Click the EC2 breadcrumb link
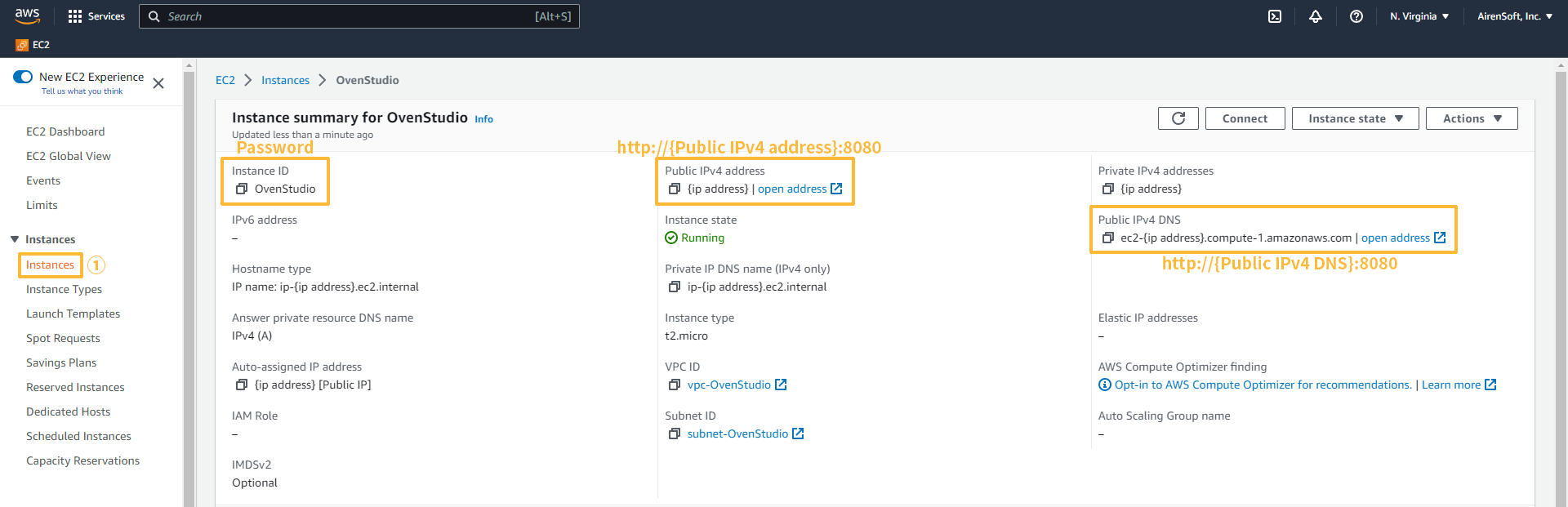This screenshot has height=507, width=1568. [x=225, y=80]
